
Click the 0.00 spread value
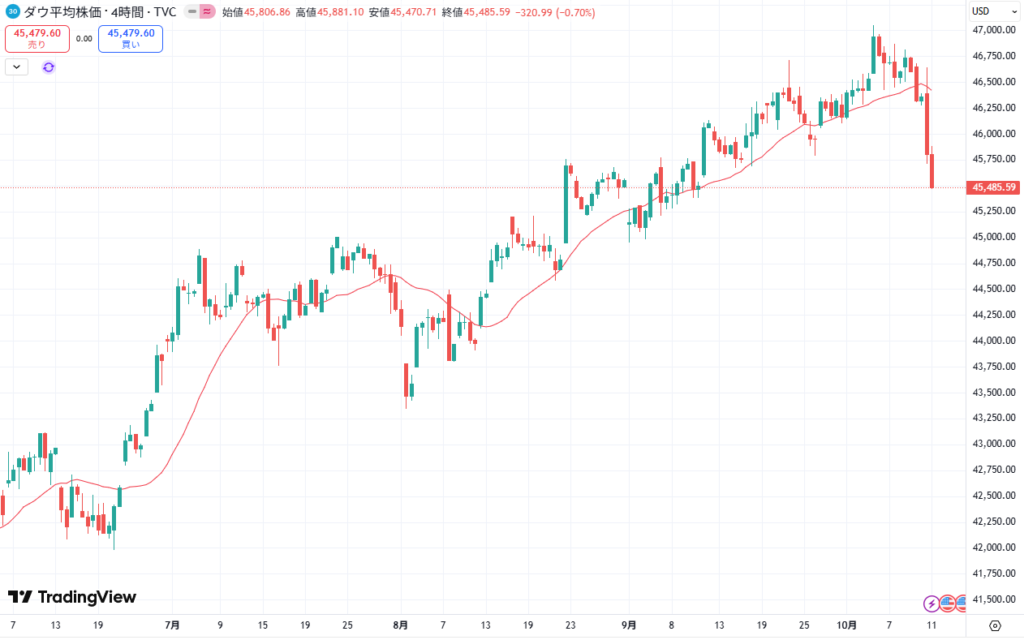coord(84,39)
